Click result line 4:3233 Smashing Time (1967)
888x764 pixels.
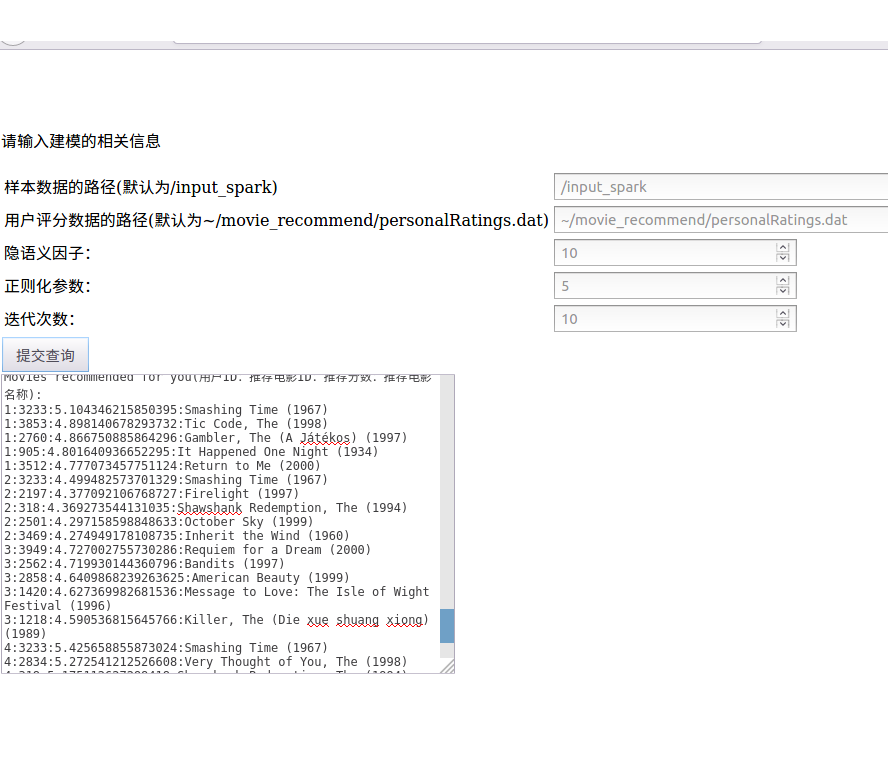click(x=166, y=647)
